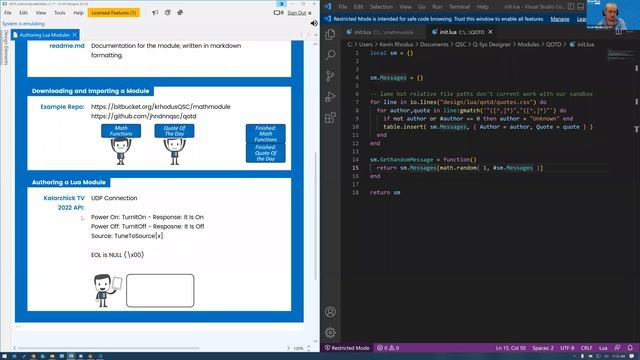Open the Terminal menu in VS Code
Image resolution: width=640 pixels, height=360 pixels.
(459, 7)
